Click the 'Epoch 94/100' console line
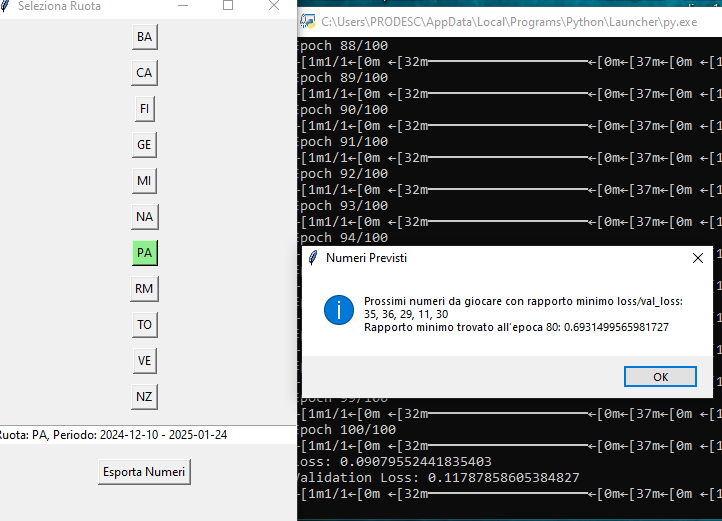 tap(343, 238)
